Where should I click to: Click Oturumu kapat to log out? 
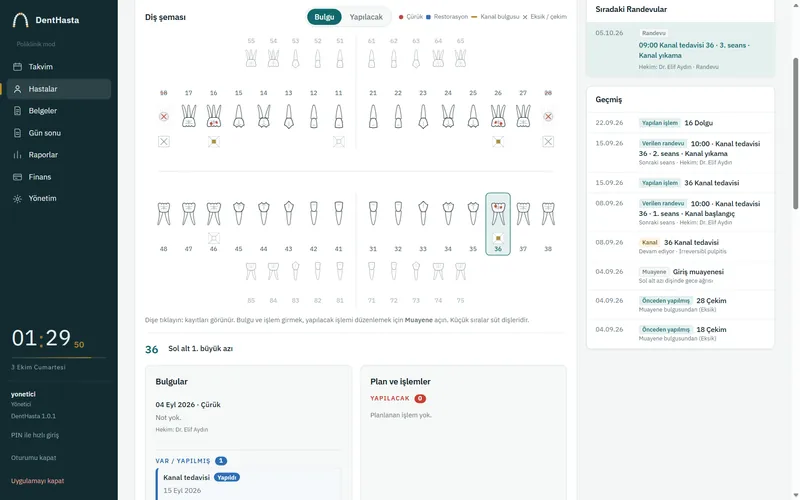(34, 458)
